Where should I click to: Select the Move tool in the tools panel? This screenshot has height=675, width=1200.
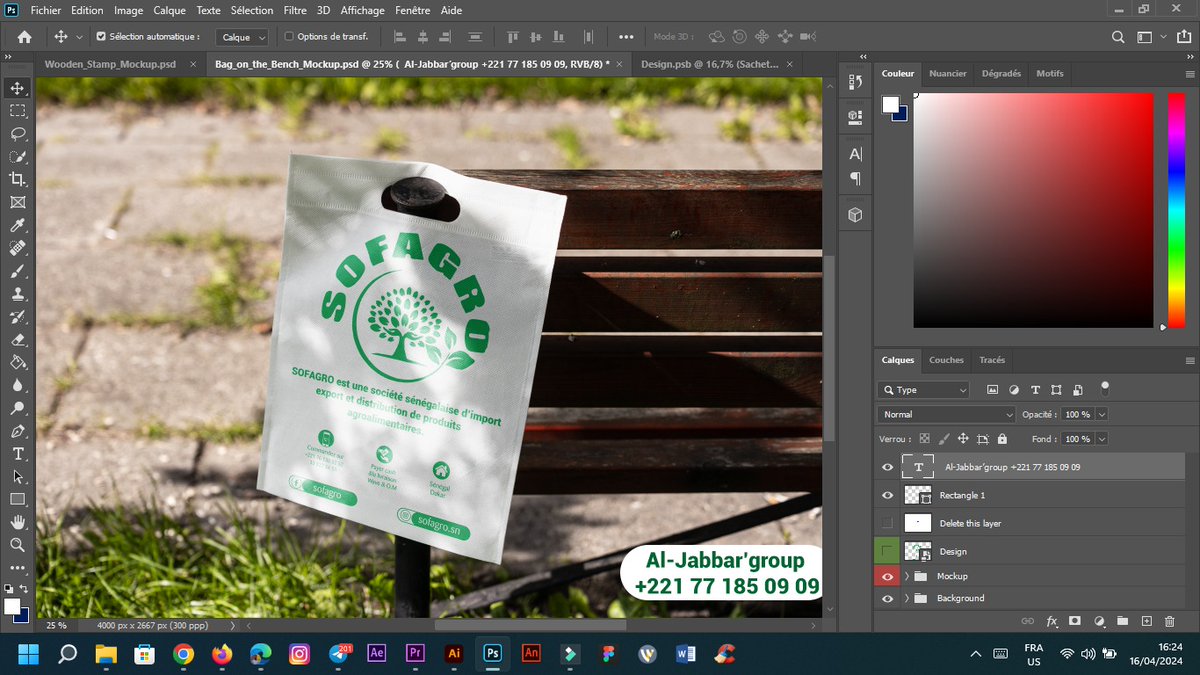pyautogui.click(x=17, y=89)
